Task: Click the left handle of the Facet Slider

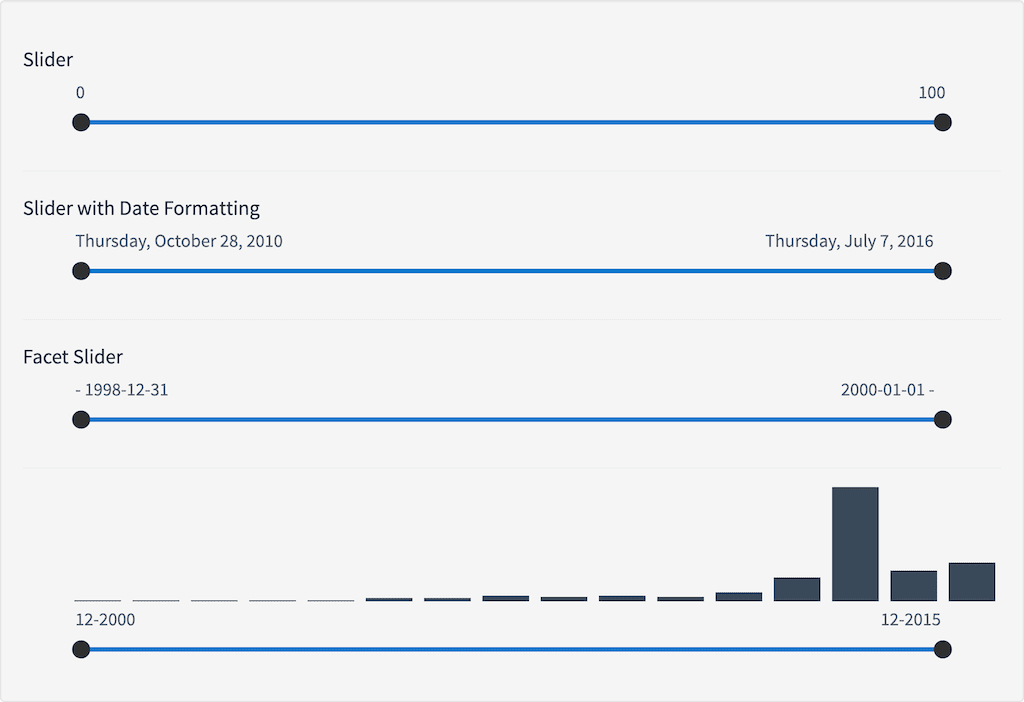Action: [82, 420]
